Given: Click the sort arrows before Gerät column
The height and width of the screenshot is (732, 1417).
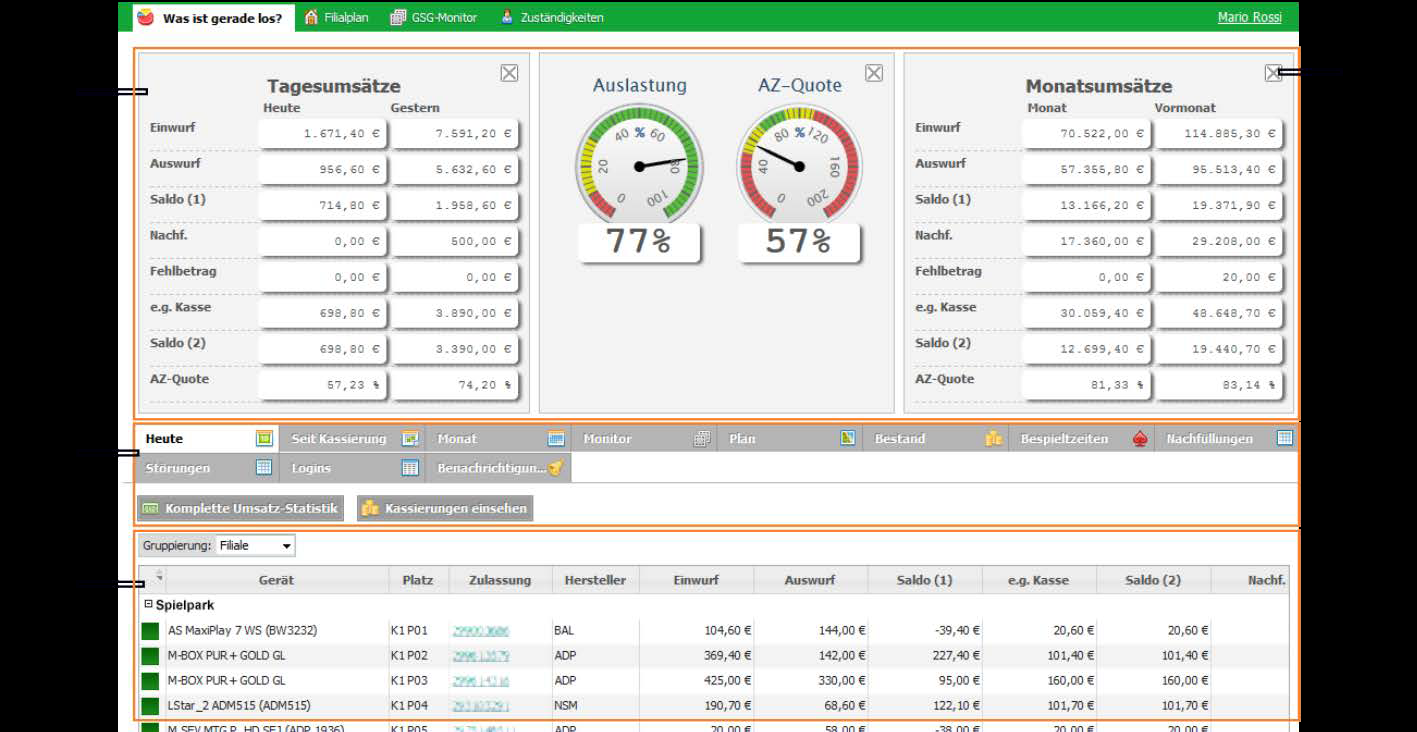Looking at the screenshot, I should tap(158, 577).
